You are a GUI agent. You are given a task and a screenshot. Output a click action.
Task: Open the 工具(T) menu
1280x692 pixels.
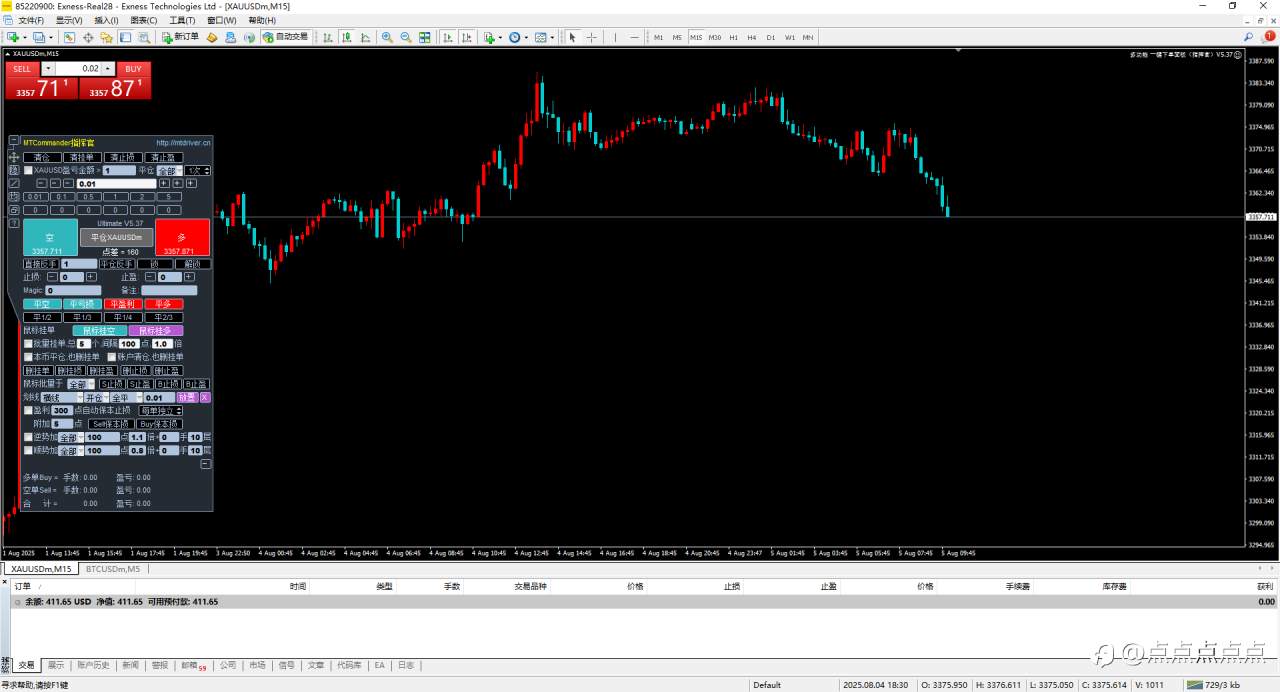tap(182, 20)
